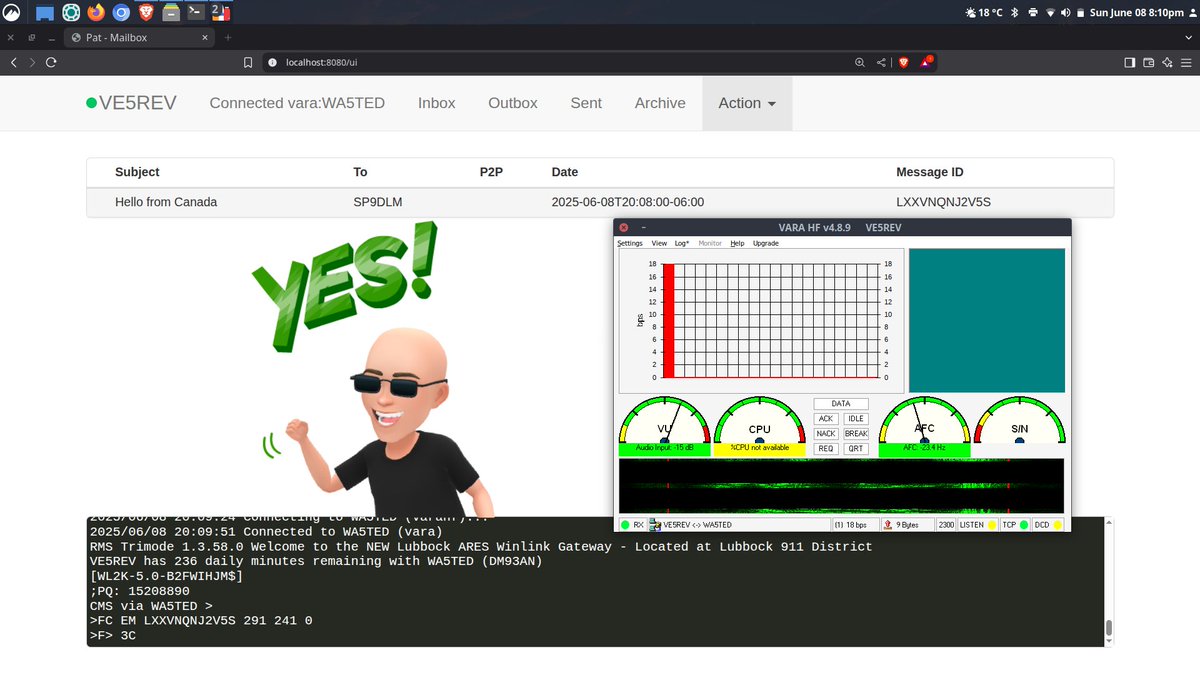Image resolution: width=1200 pixels, height=675 pixels.
Task: Go back in browser history
Action: pyautogui.click(x=14, y=62)
